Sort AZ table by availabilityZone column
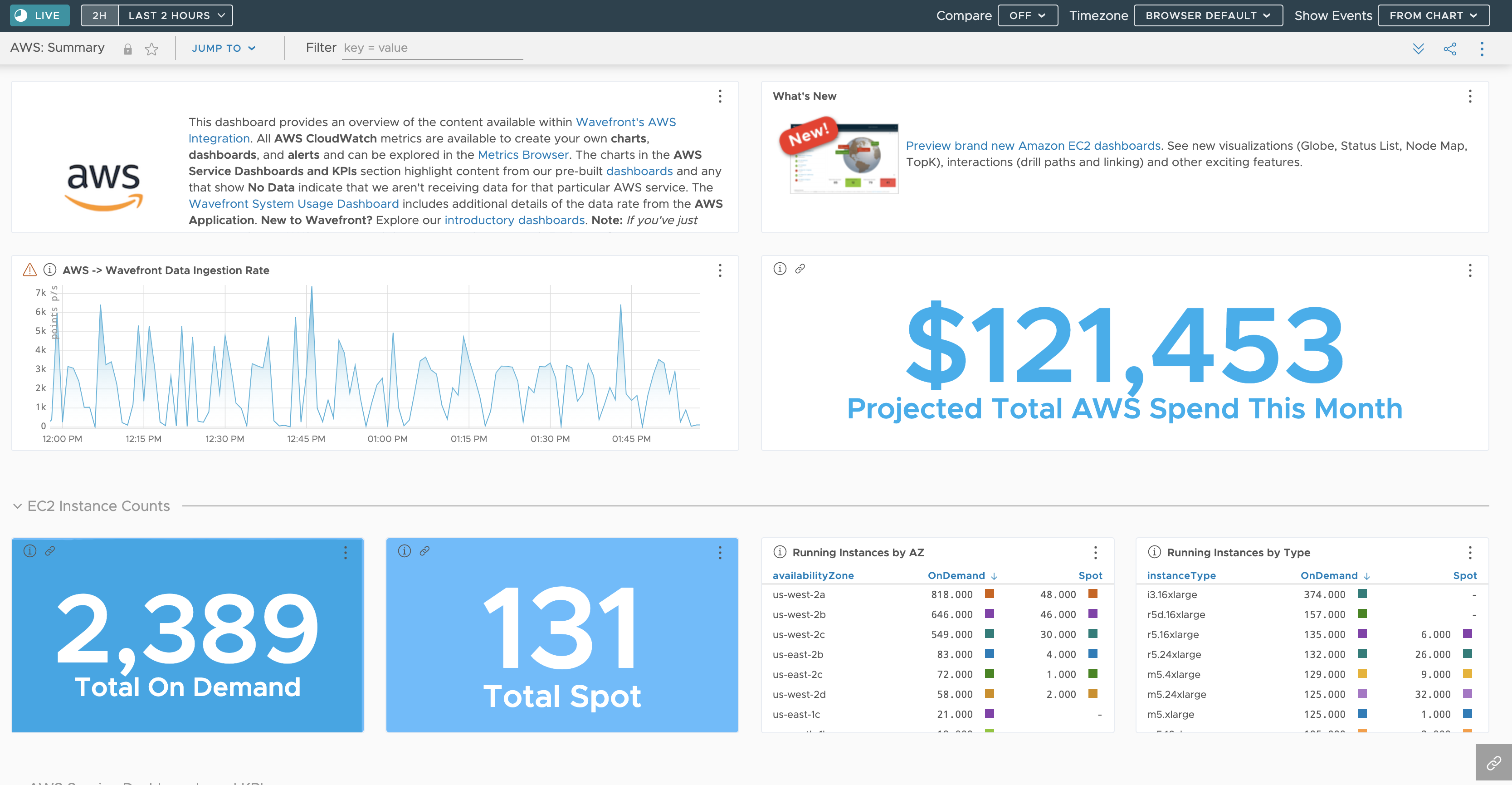 coord(813,576)
